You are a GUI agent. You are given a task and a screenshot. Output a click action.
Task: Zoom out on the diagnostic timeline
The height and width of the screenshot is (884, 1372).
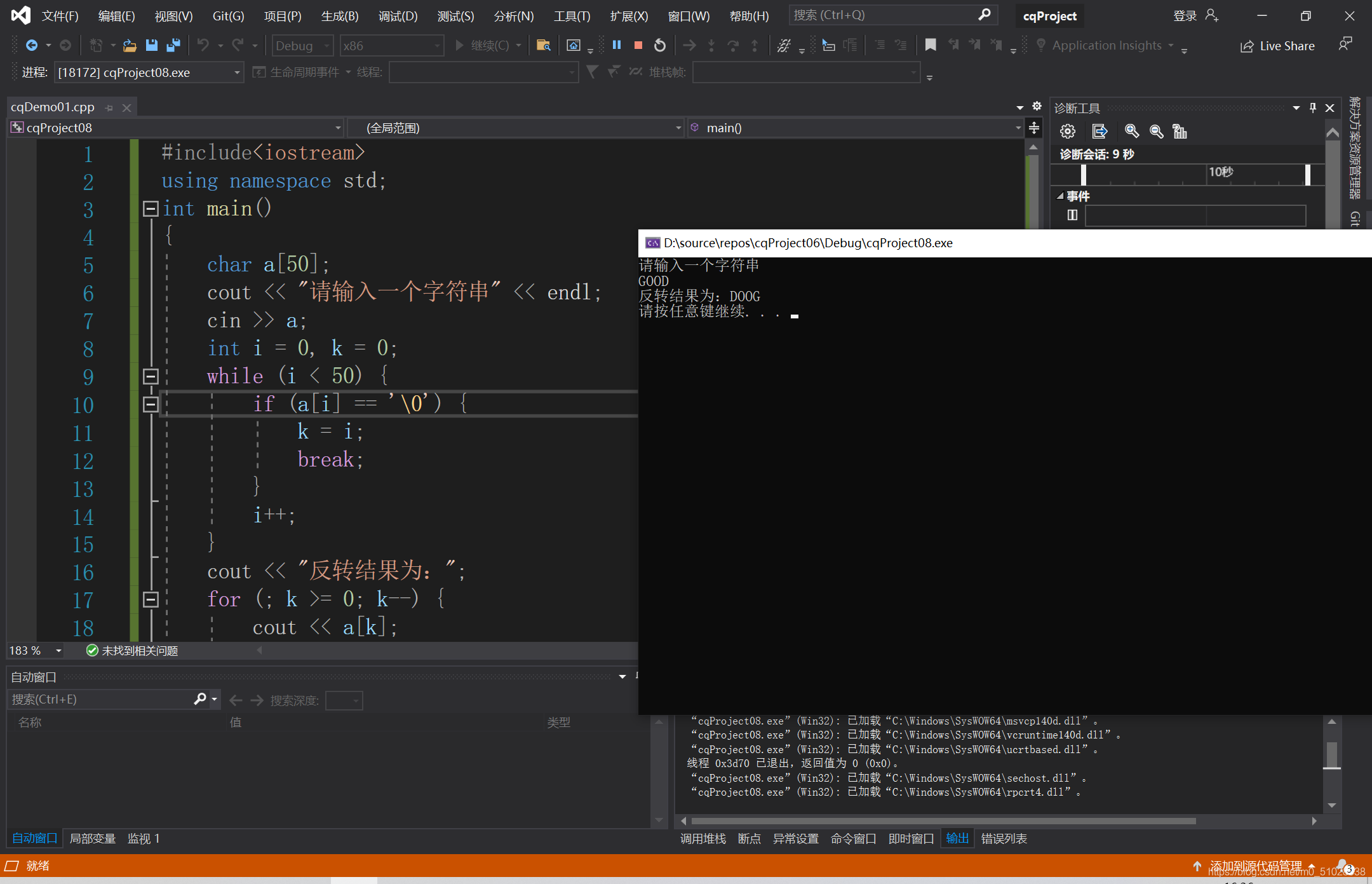pos(1156,132)
